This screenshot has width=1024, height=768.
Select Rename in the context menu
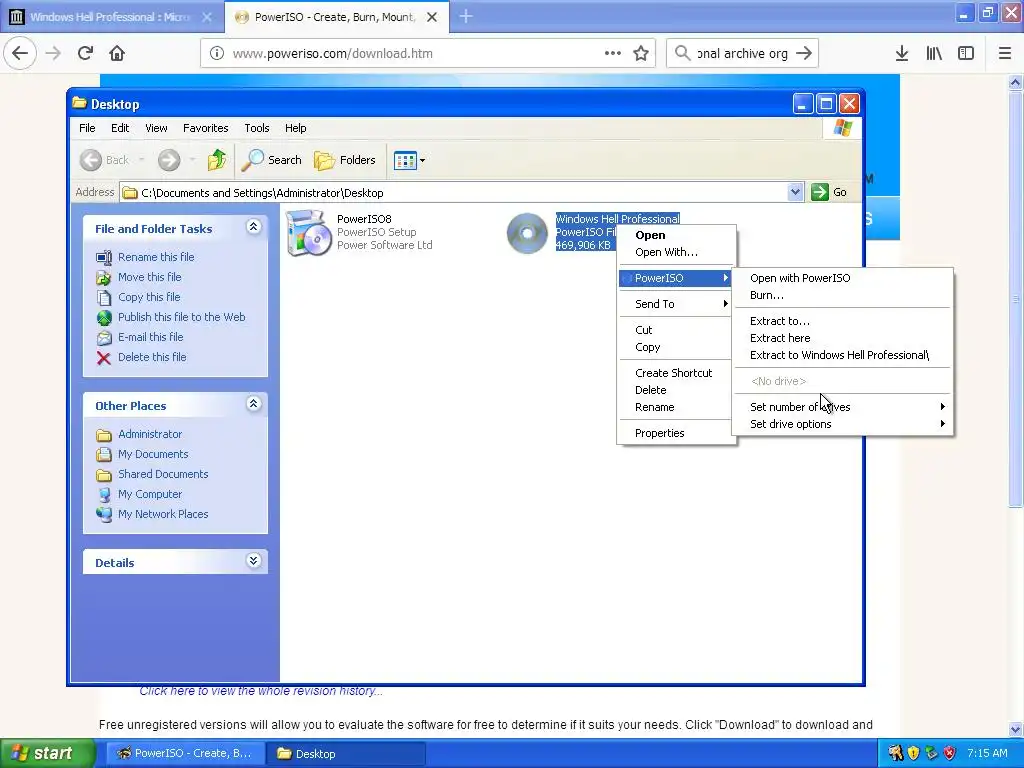tap(677, 407)
